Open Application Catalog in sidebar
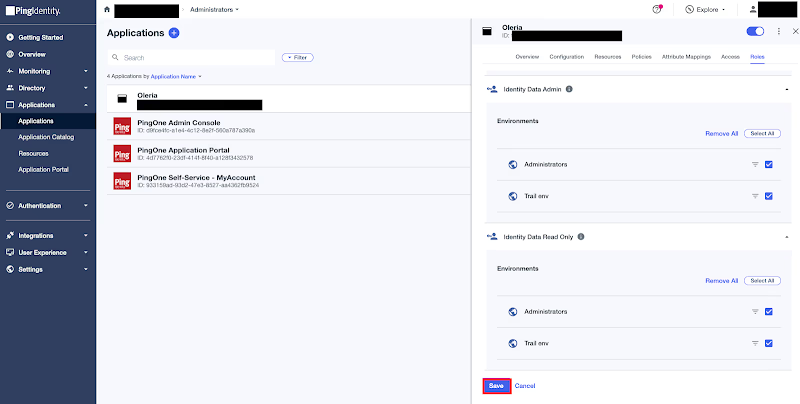The image size is (800, 404). (46, 137)
